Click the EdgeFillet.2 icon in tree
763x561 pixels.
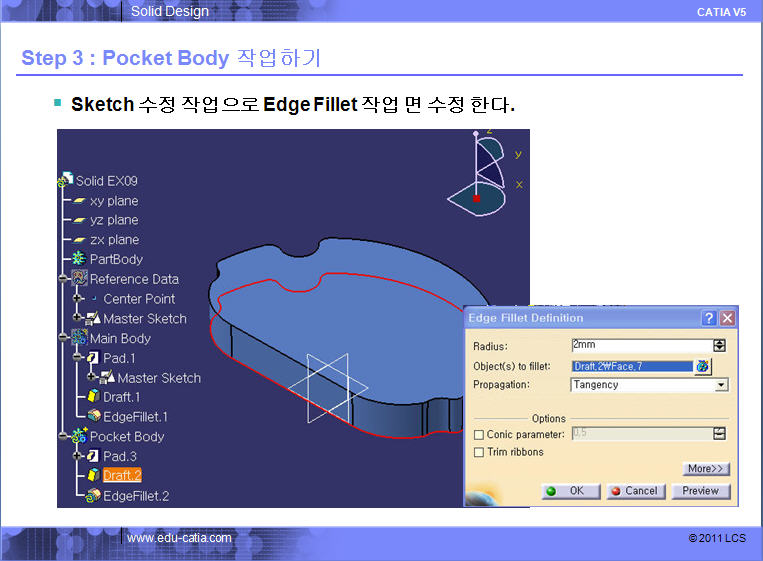pos(93,496)
